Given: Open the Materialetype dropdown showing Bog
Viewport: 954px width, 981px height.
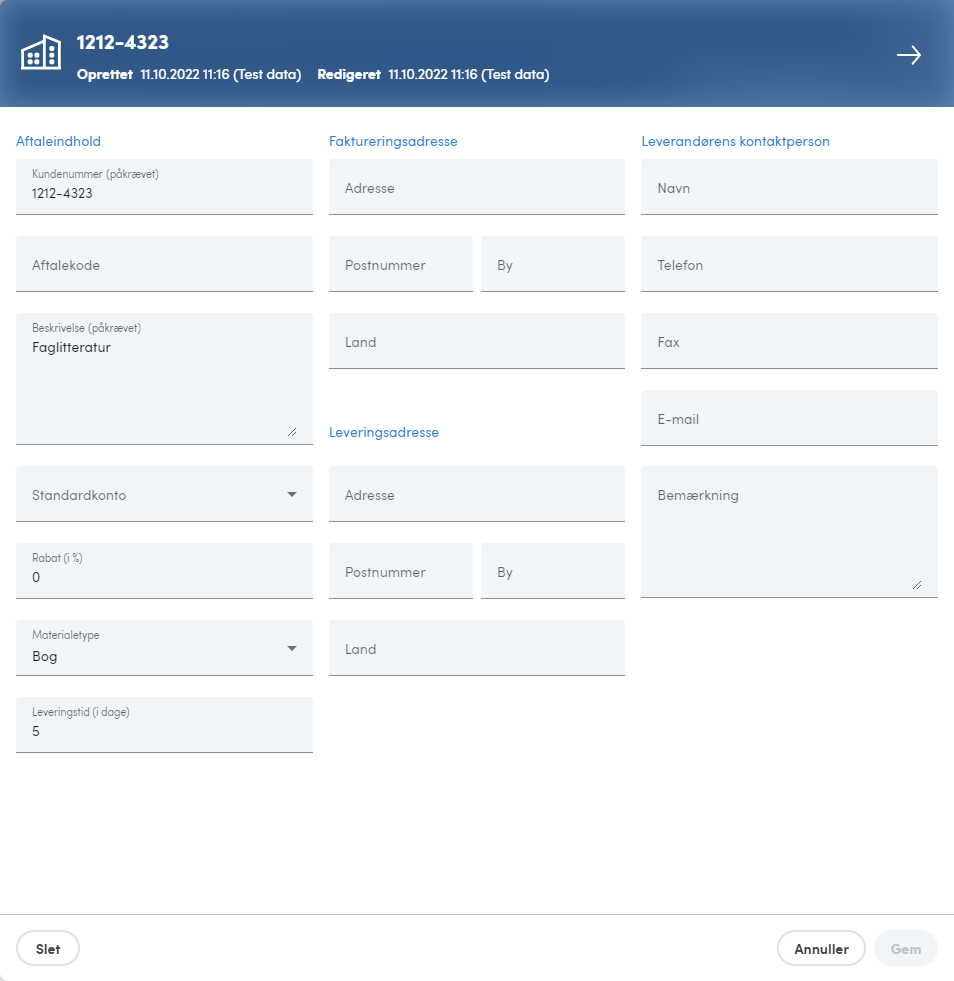Looking at the screenshot, I should 164,648.
